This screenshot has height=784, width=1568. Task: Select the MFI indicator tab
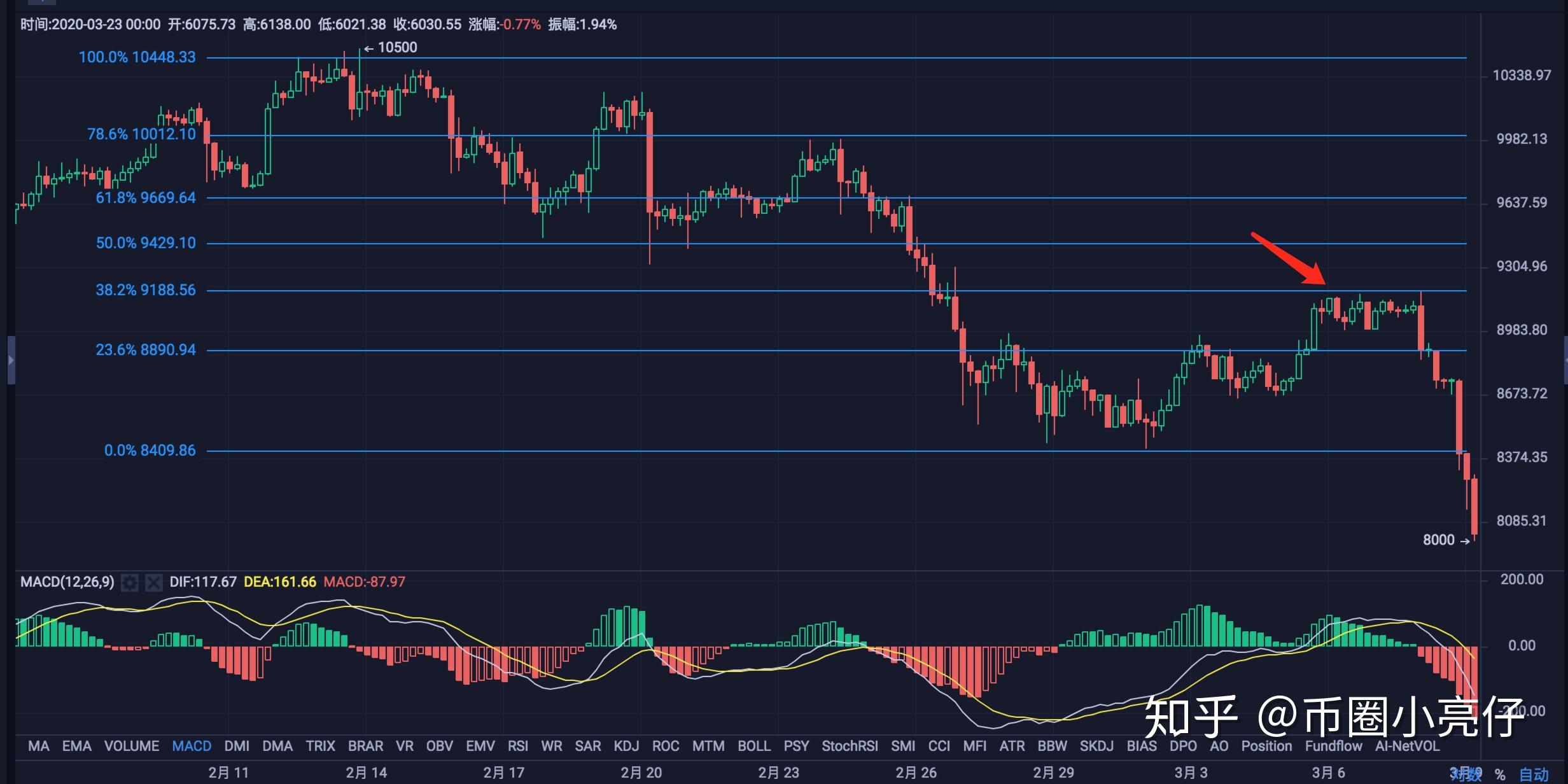pyautogui.click(x=974, y=746)
